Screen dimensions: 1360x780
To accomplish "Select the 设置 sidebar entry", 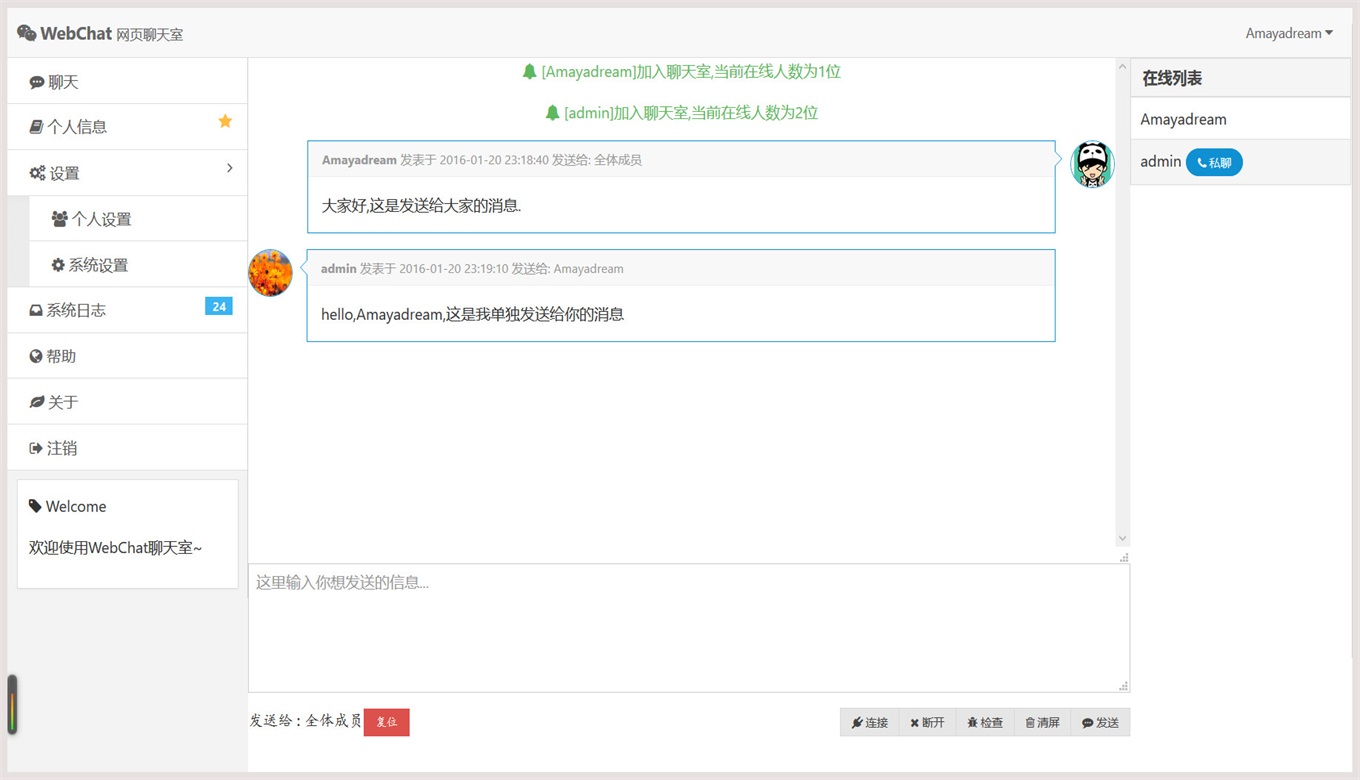I will click(x=127, y=173).
